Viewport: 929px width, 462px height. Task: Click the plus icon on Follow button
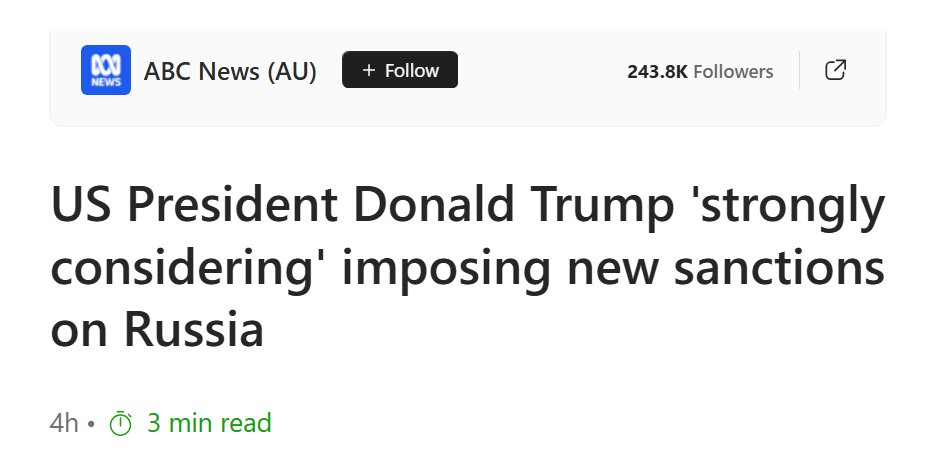[x=369, y=70]
